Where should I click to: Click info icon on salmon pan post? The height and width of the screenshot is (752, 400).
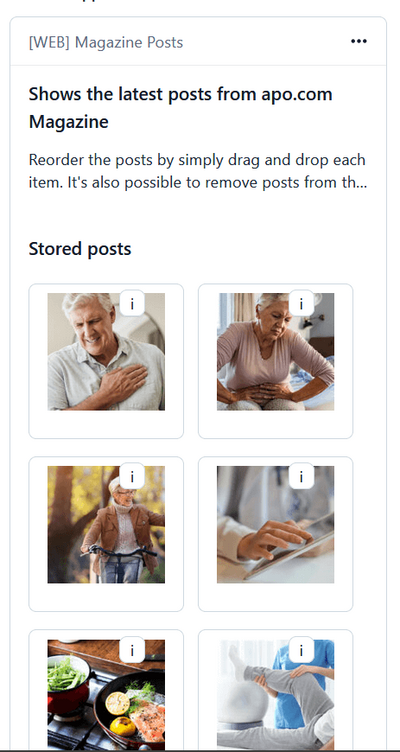click(132, 650)
